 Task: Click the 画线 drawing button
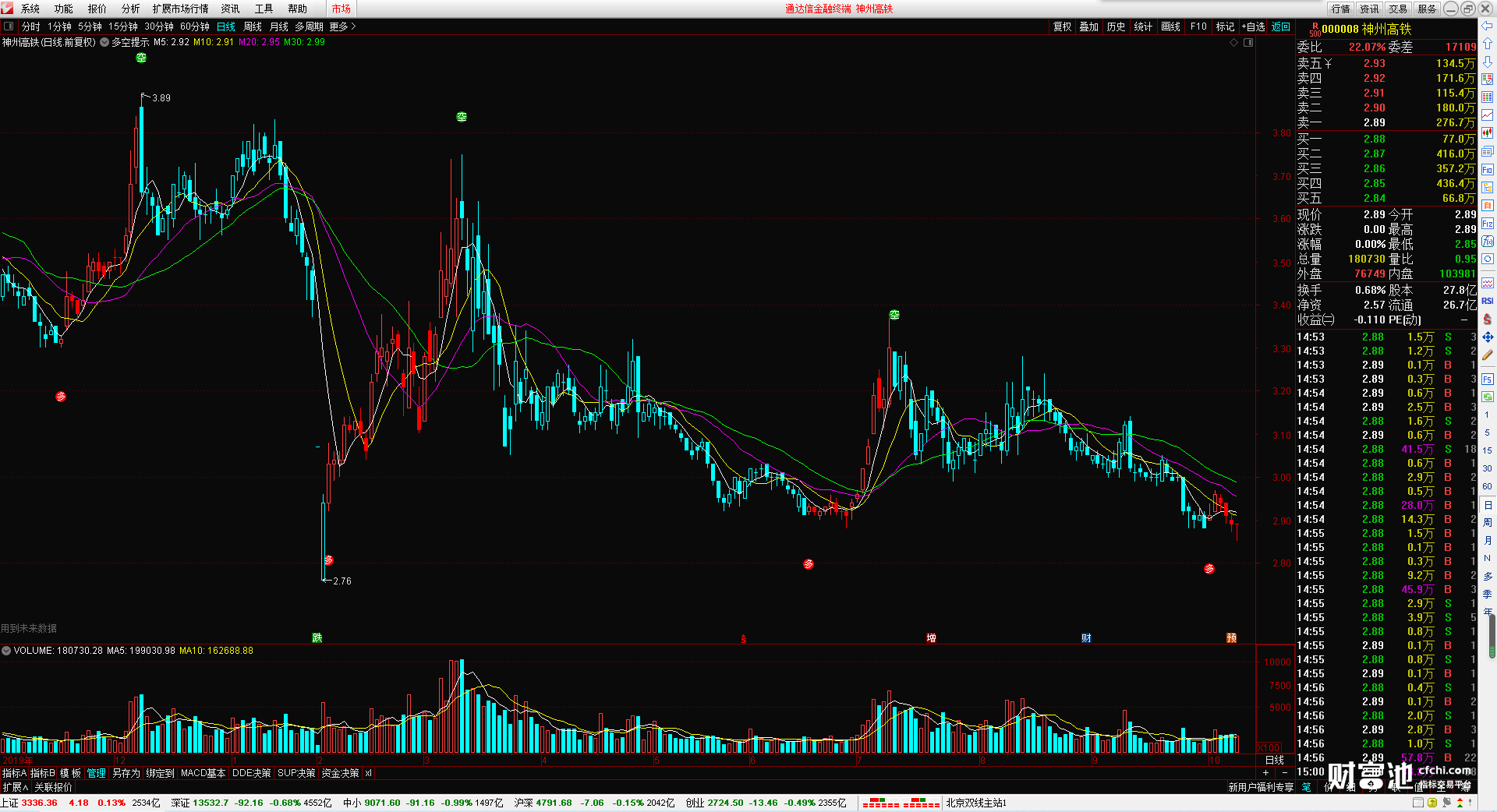(1170, 26)
